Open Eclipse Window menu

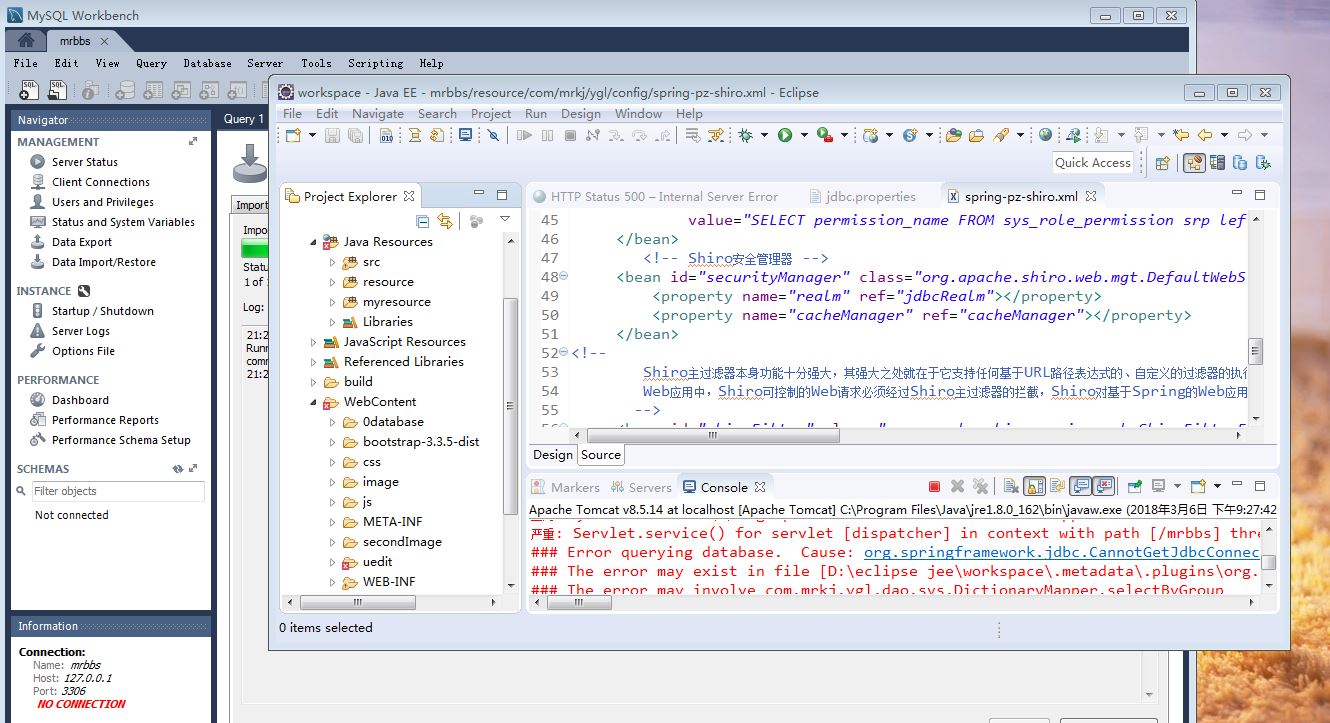click(x=638, y=114)
